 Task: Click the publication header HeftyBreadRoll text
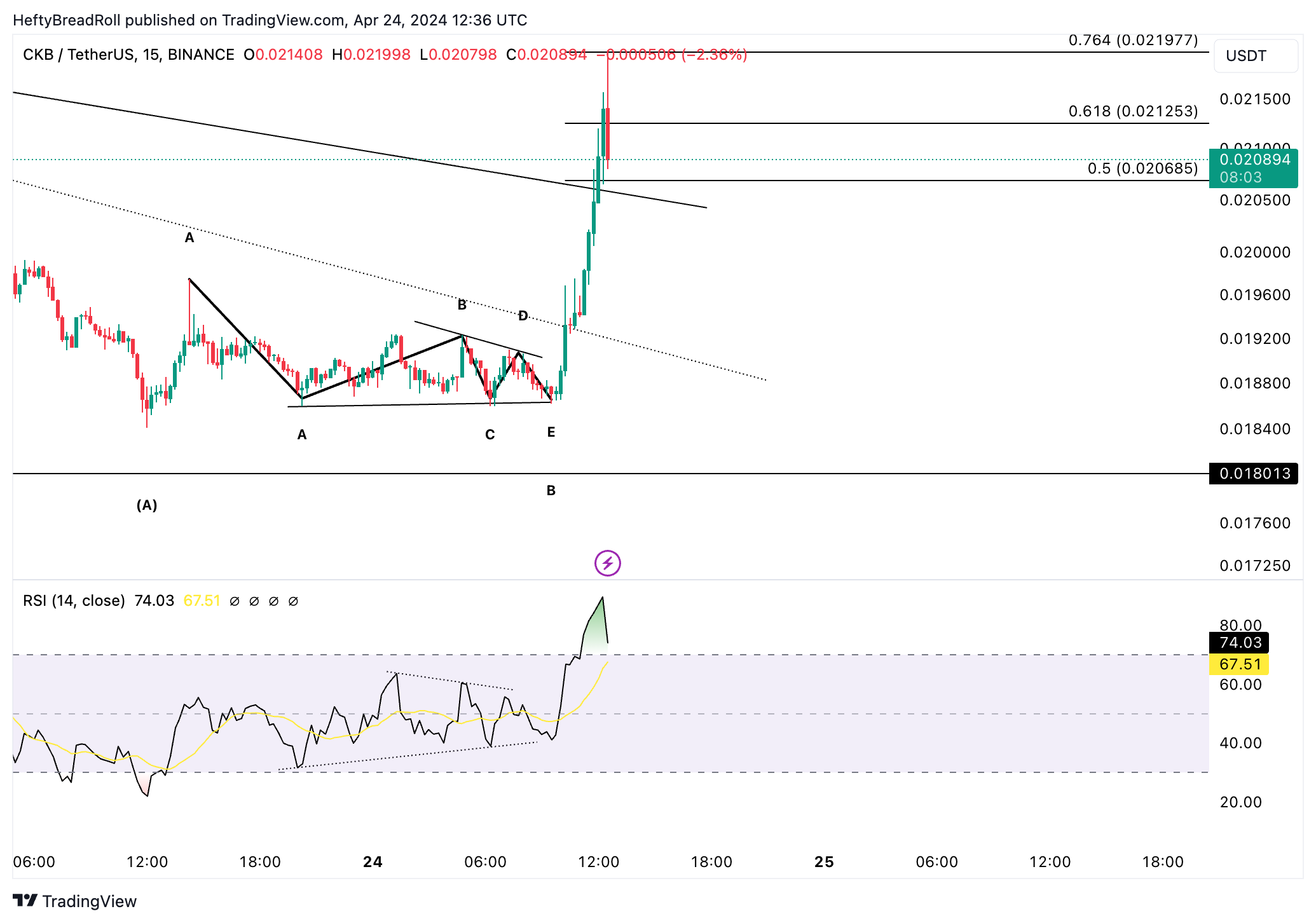click(x=67, y=20)
